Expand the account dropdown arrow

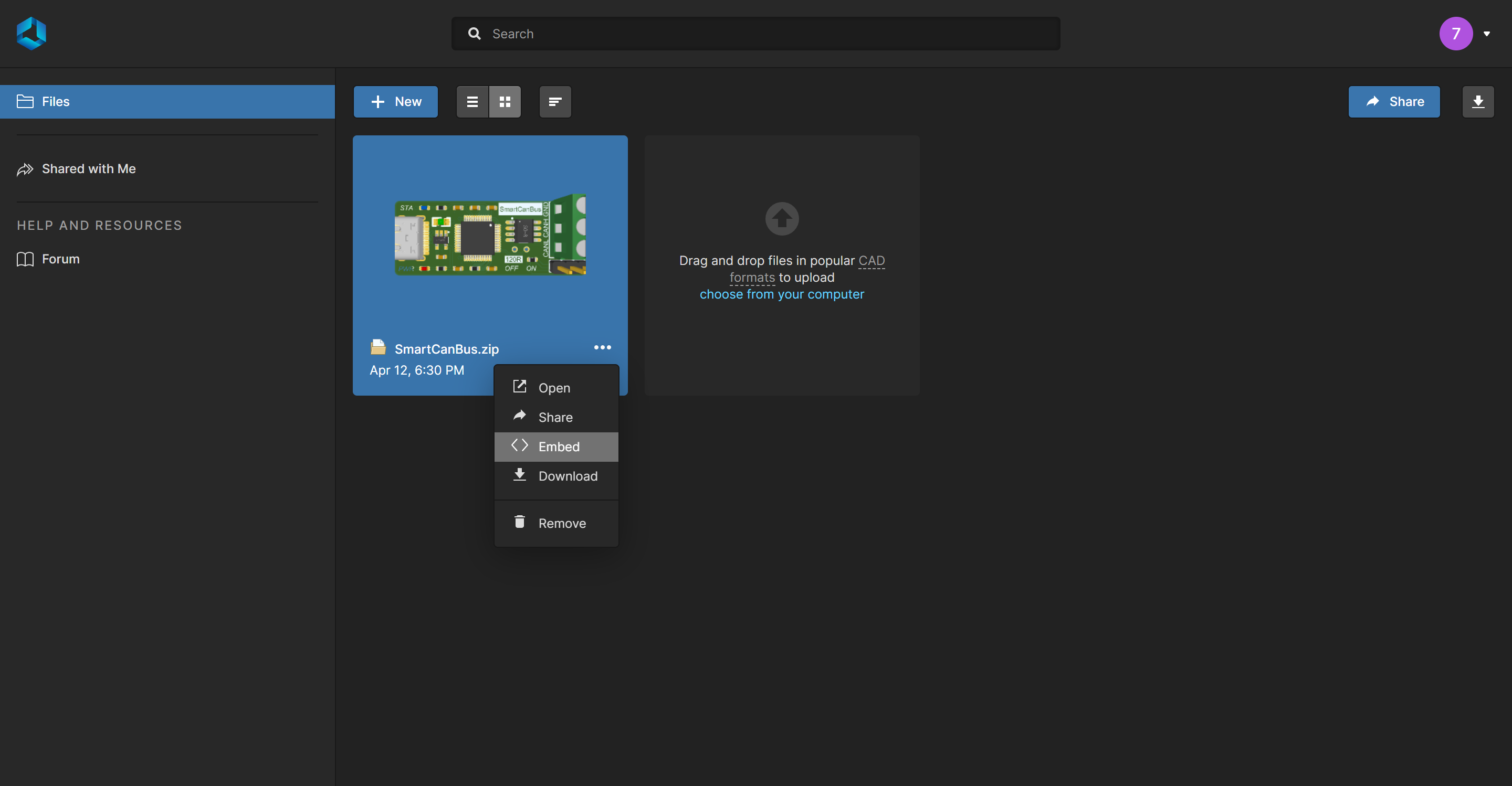pos(1487,34)
